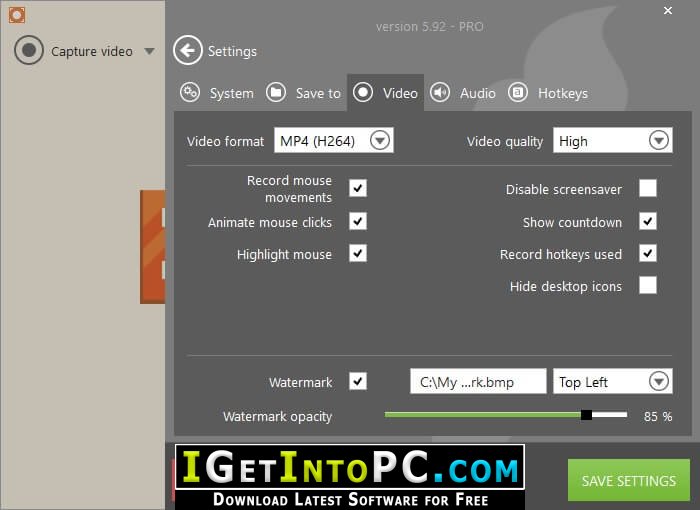Click the app logo in title bar

(16, 14)
